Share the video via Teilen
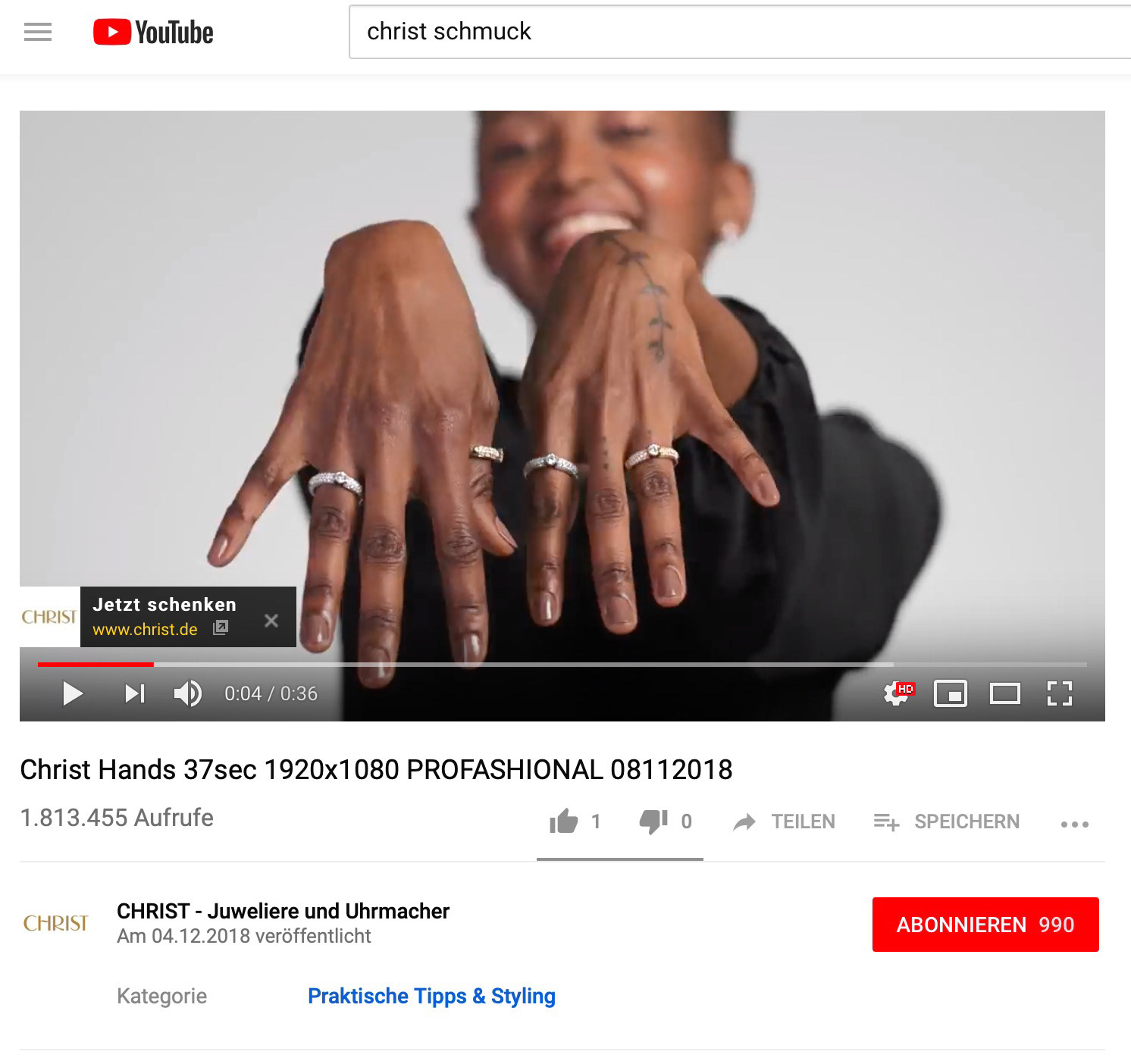Viewport: 1131px width, 1064px height. [x=784, y=821]
